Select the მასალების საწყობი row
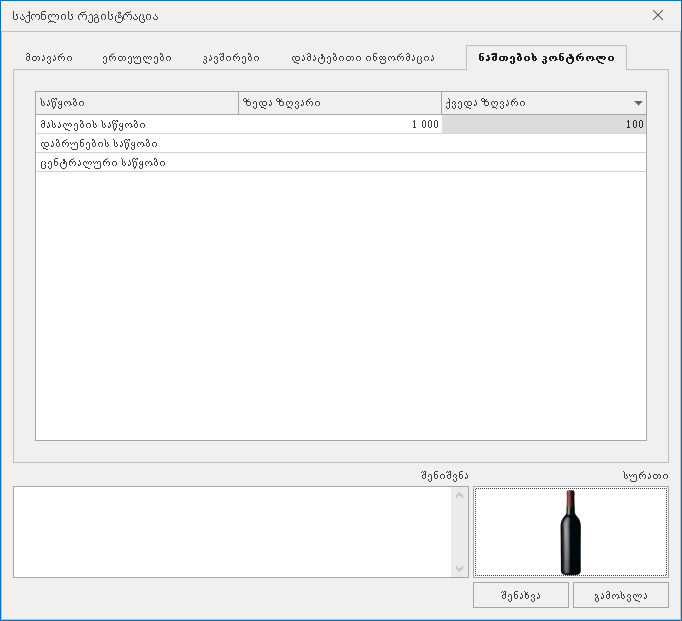 click(x=341, y=124)
